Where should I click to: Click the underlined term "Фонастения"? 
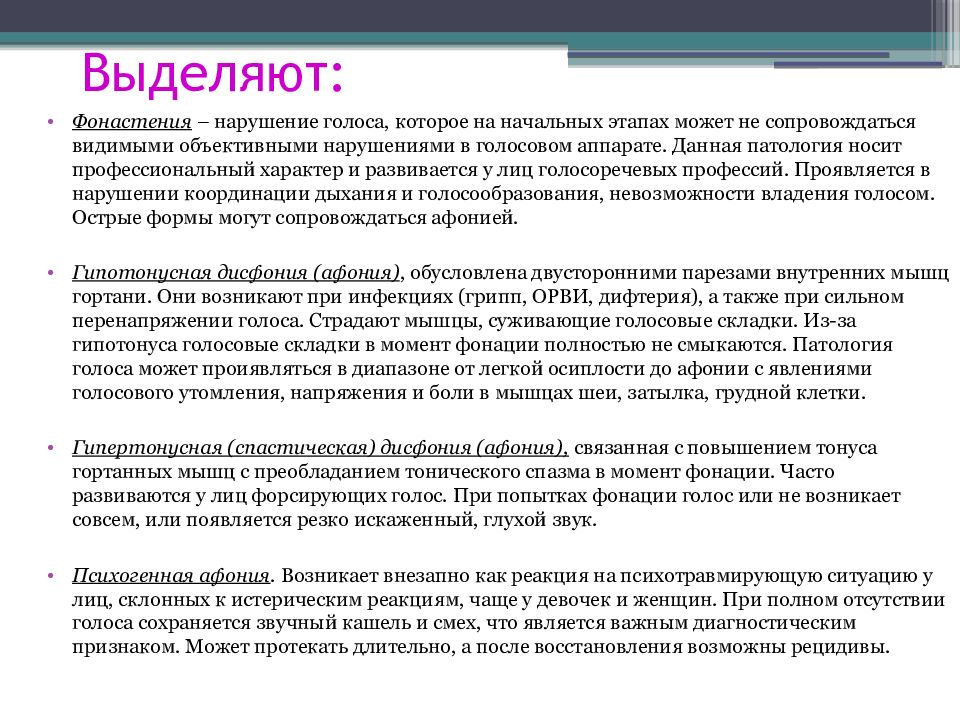pos(132,122)
